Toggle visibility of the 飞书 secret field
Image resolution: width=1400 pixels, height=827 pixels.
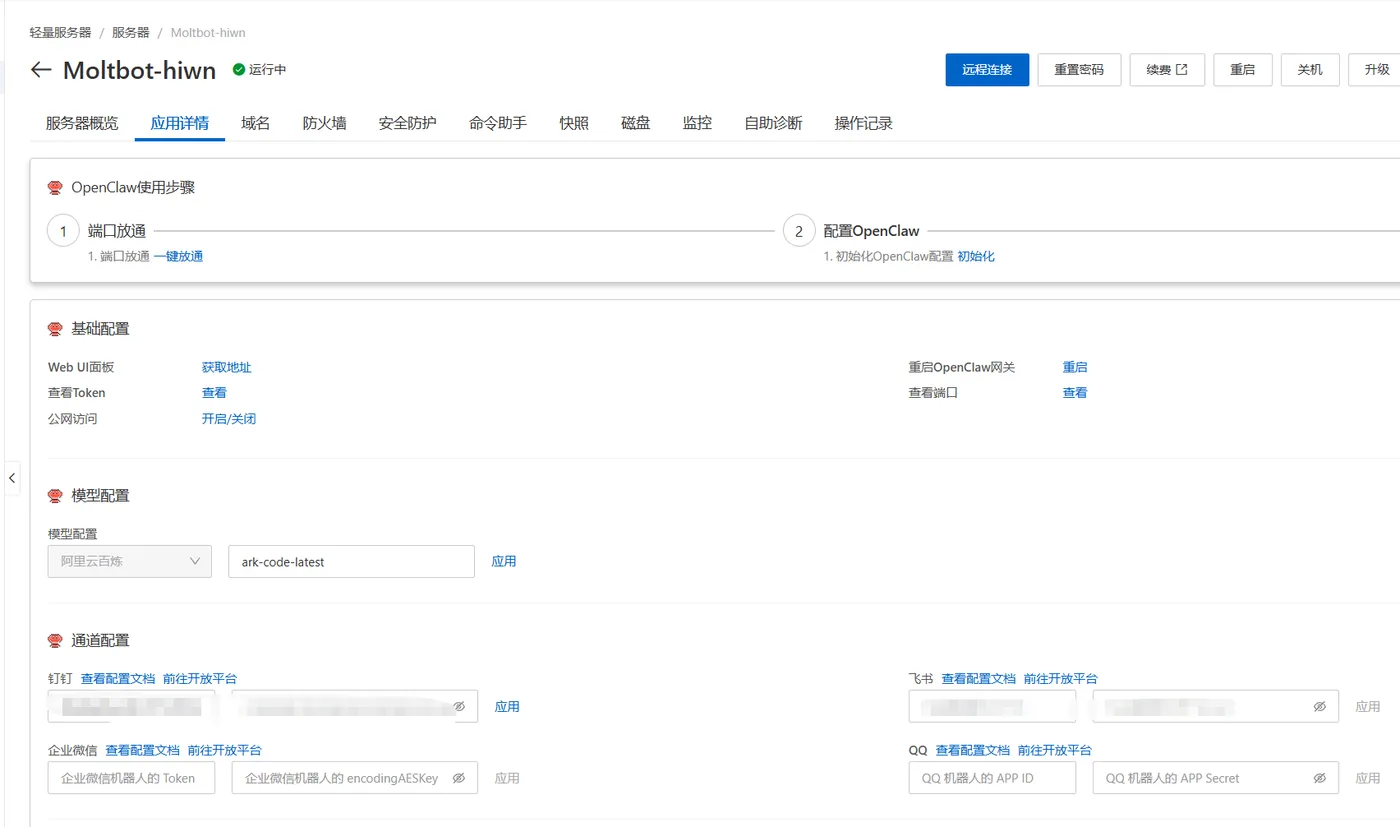pyautogui.click(x=1320, y=706)
